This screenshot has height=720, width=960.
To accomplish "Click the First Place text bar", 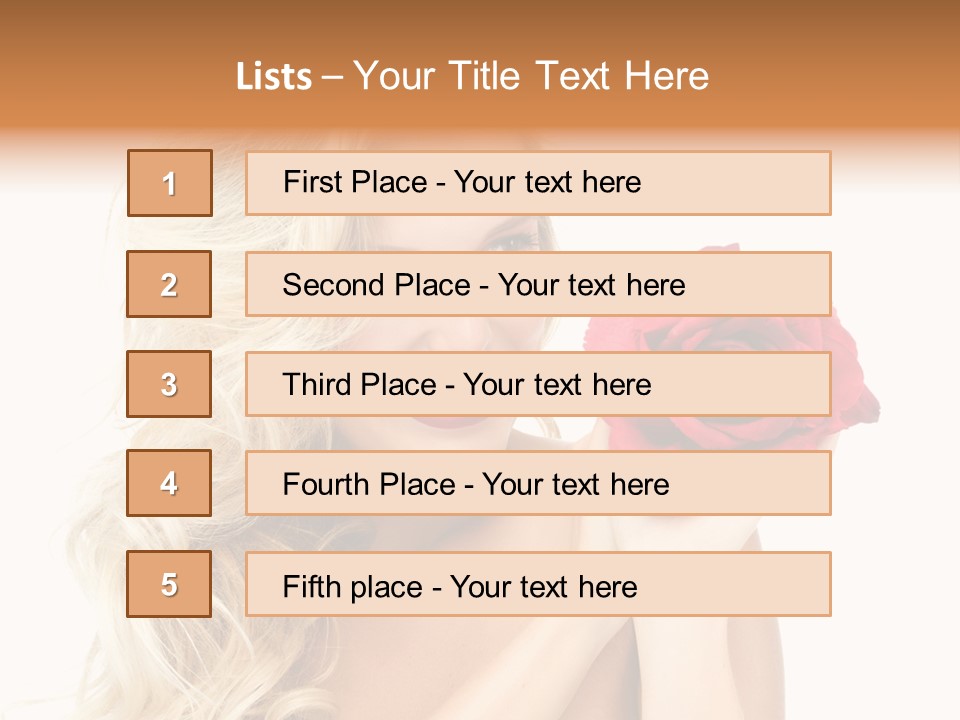I will (538, 183).
